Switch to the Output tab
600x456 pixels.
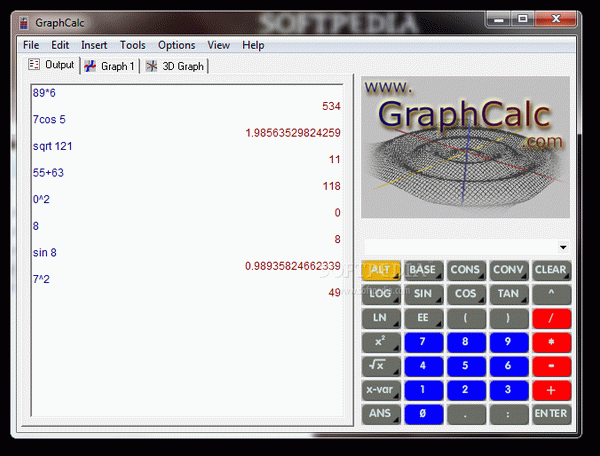[51, 65]
